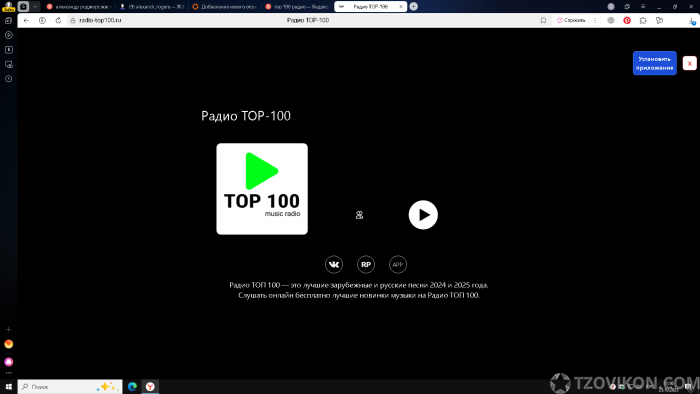
Task: Click the Радио TOP-100 page heading
Action: coord(246,116)
